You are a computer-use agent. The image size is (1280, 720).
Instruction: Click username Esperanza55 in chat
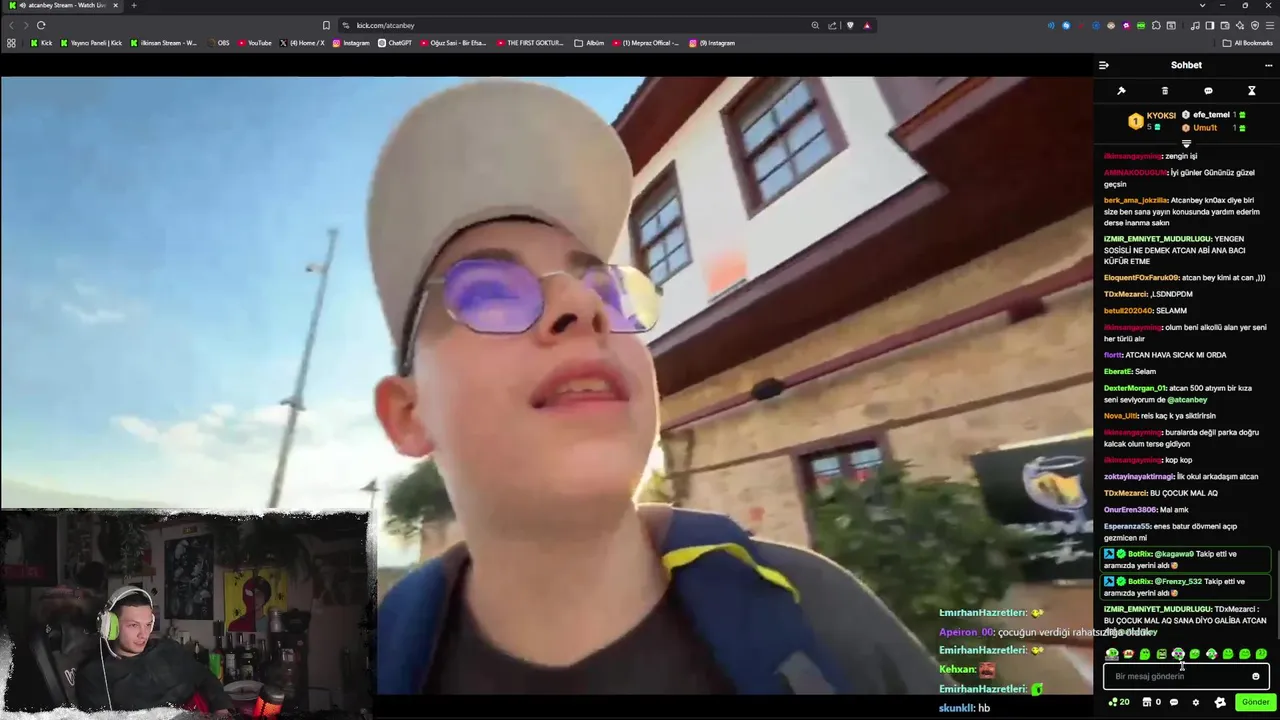pyautogui.click(x=1127, y=526)
